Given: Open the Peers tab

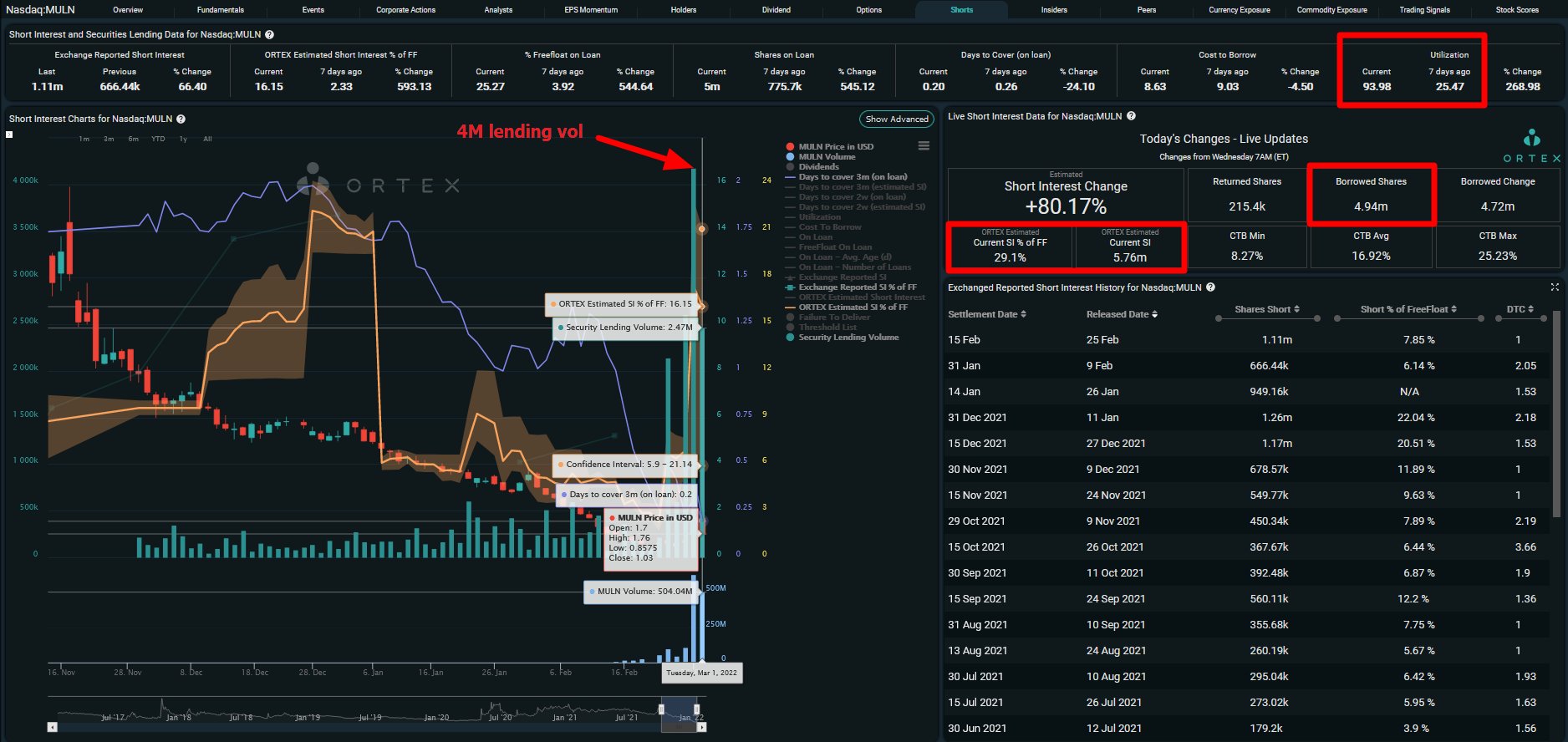Looking at the screenshot, I should click(x=1147, y=10).
